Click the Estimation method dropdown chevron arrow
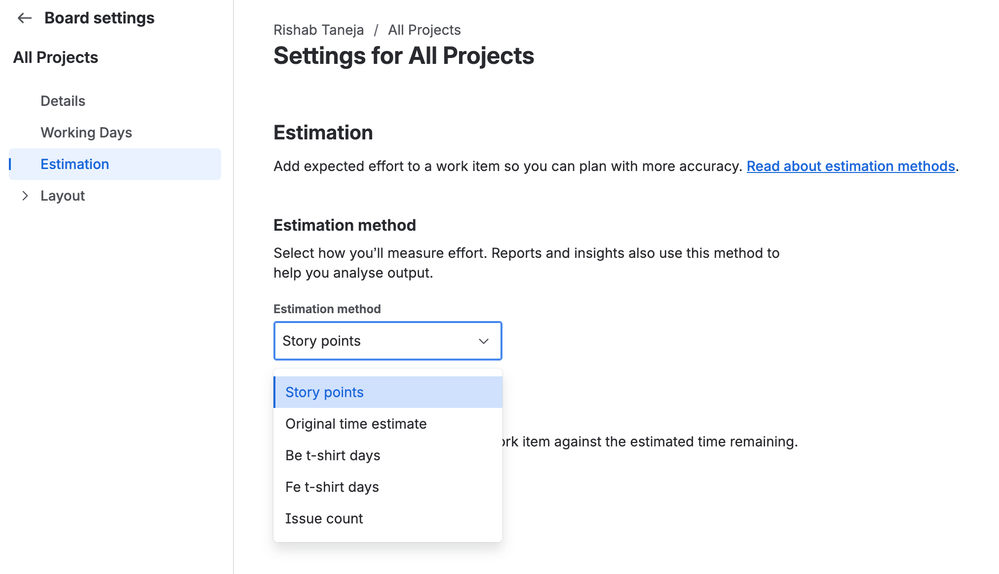 [483, 341]
